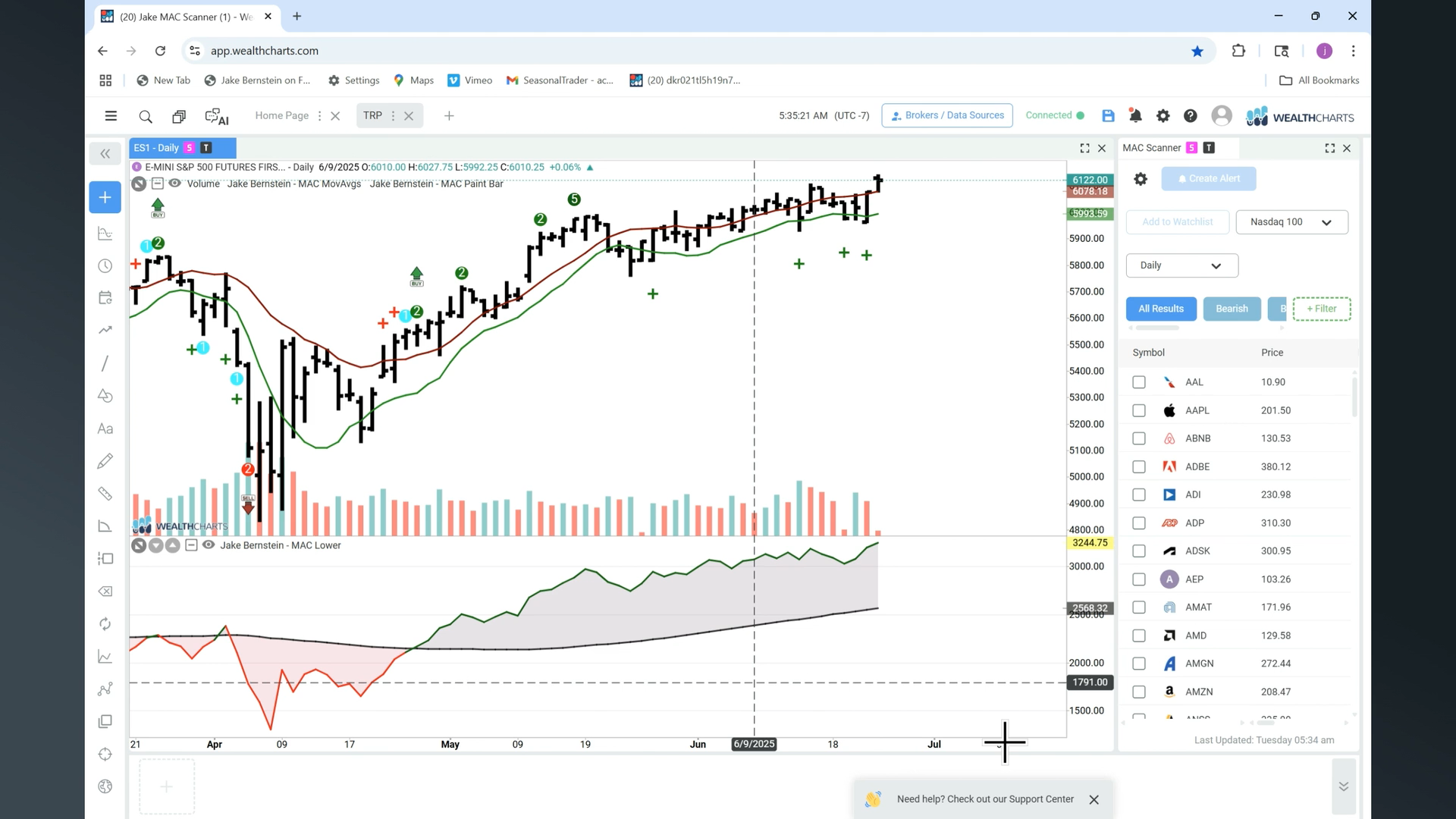Select the shapes drawing tool
Viewport: 1456px width, 819px height.
point(105,396)
